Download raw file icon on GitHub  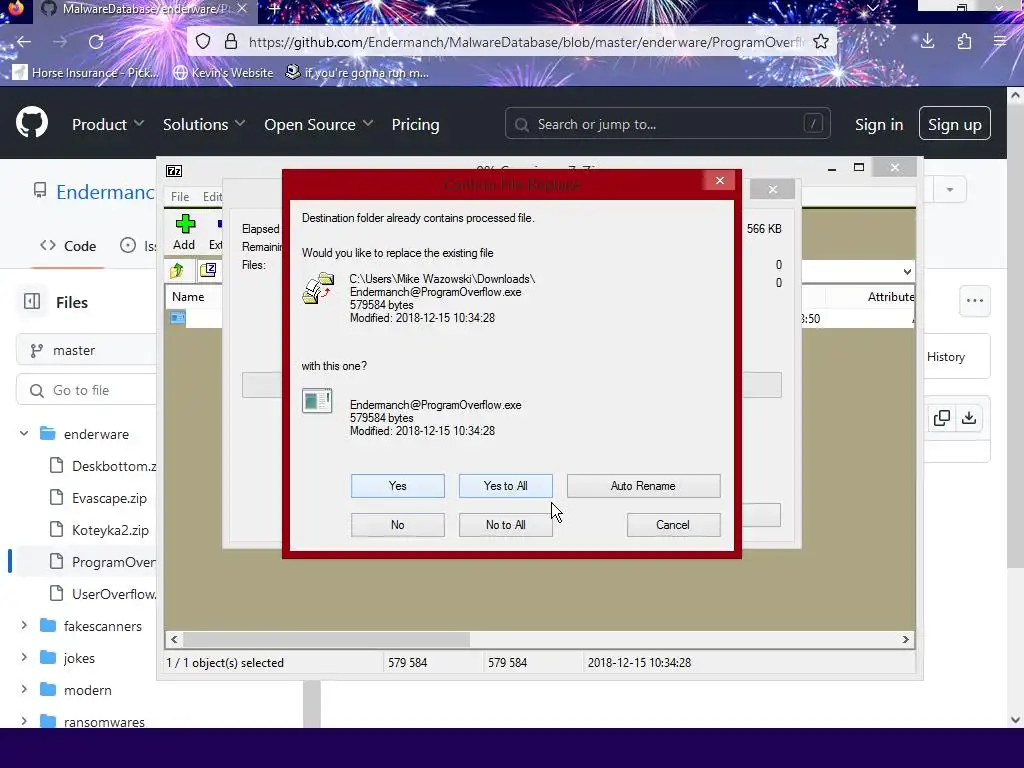pyautogui.click(x=969, y=418)
